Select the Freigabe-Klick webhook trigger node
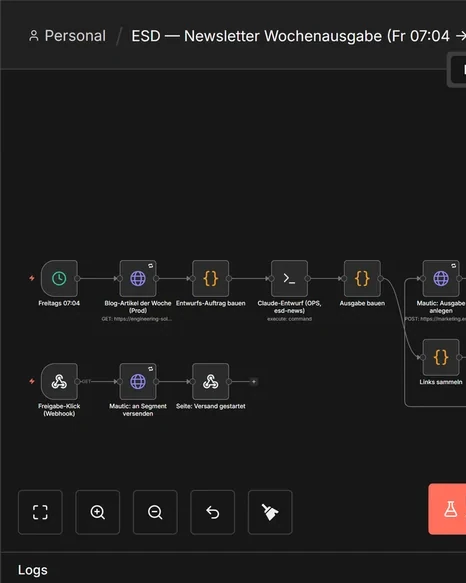The image size is (466, 583). tap(59, 381)
